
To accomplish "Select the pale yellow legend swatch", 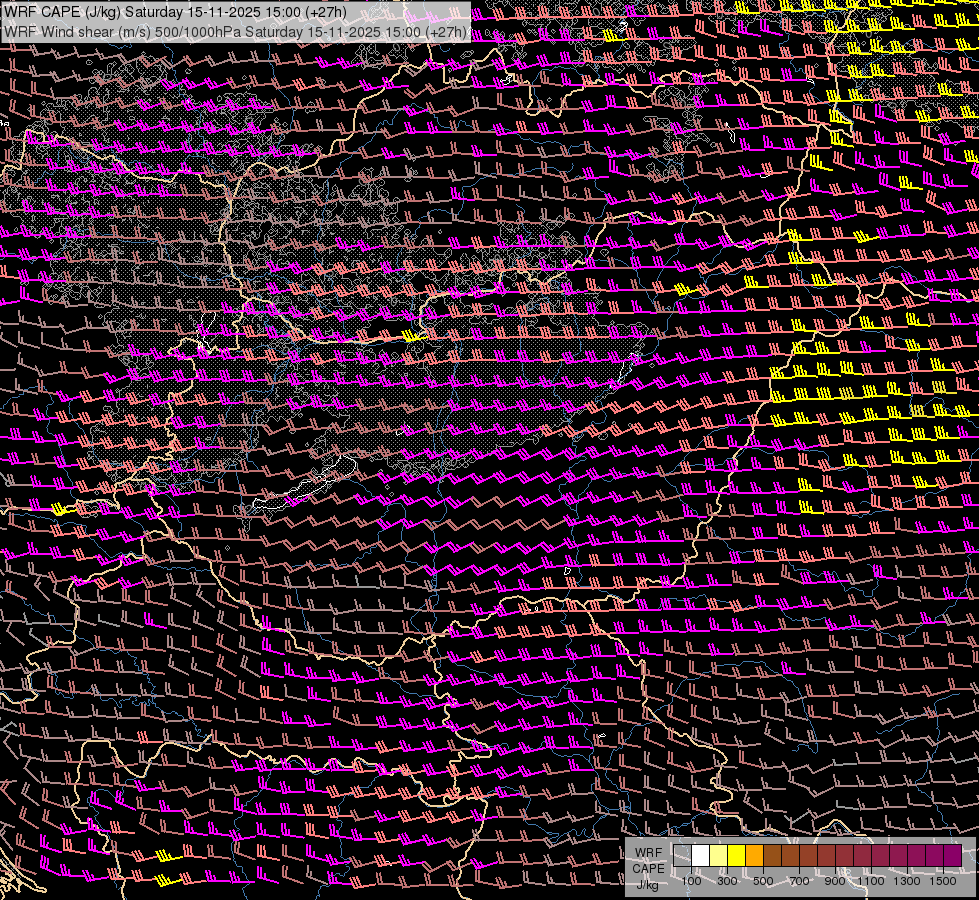I will click(x=719, y=856).
